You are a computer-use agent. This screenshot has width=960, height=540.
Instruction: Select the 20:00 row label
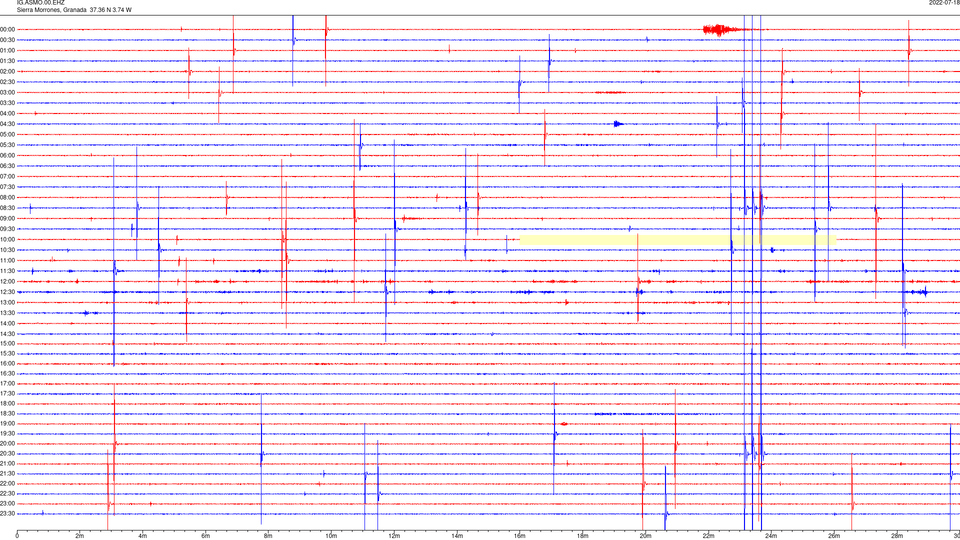[x=8, y=443]
